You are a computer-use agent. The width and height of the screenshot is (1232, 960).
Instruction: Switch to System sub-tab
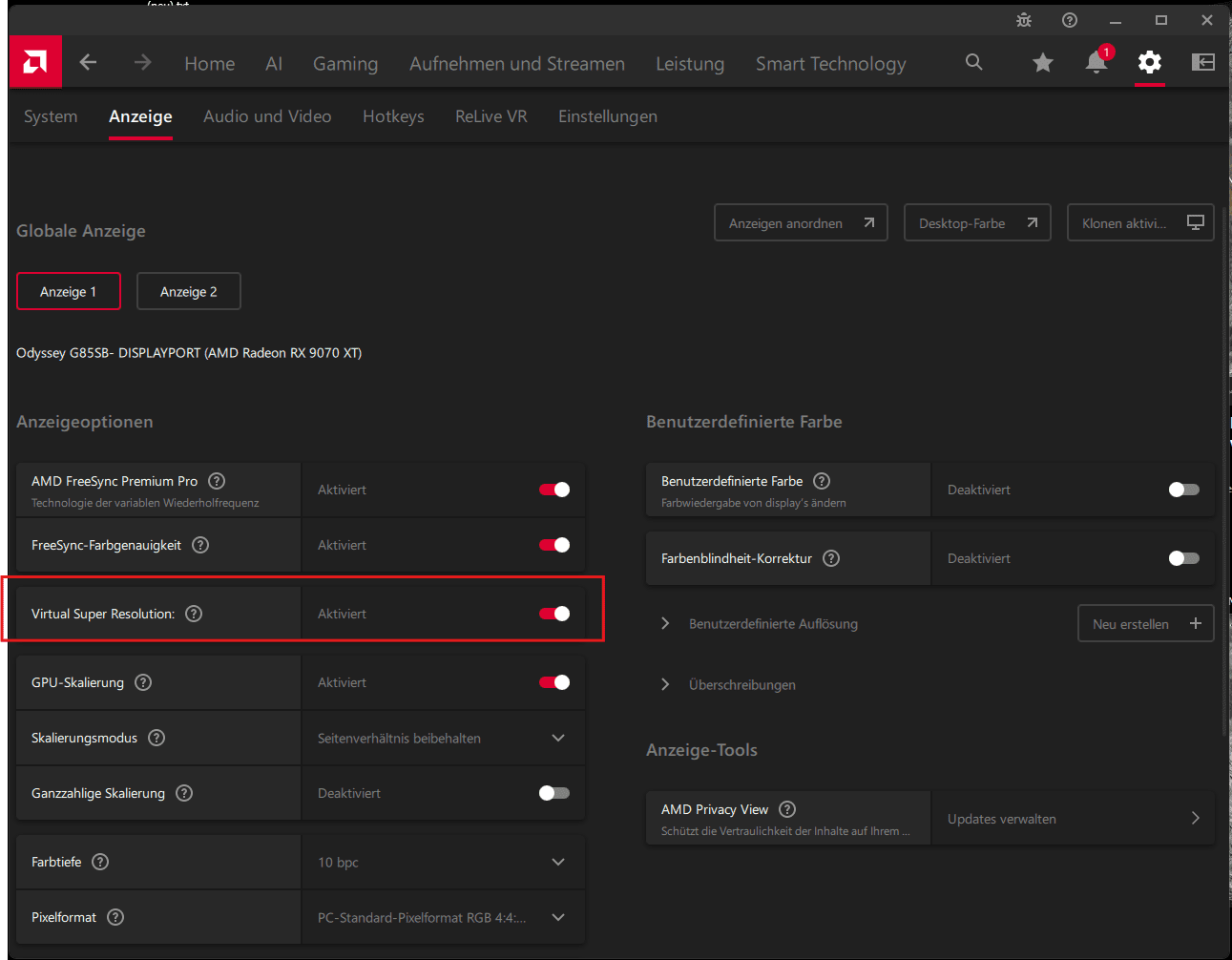[51, 116]
